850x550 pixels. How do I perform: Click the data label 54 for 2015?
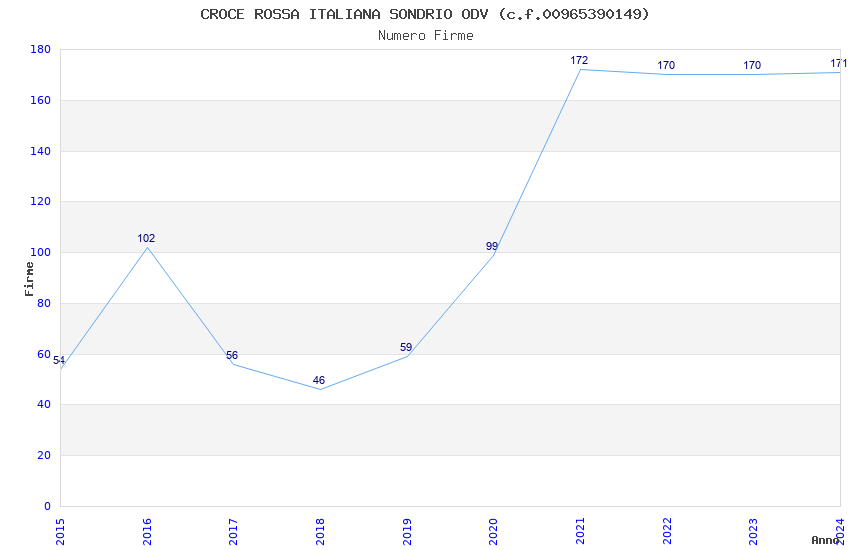tap(59, 361)
